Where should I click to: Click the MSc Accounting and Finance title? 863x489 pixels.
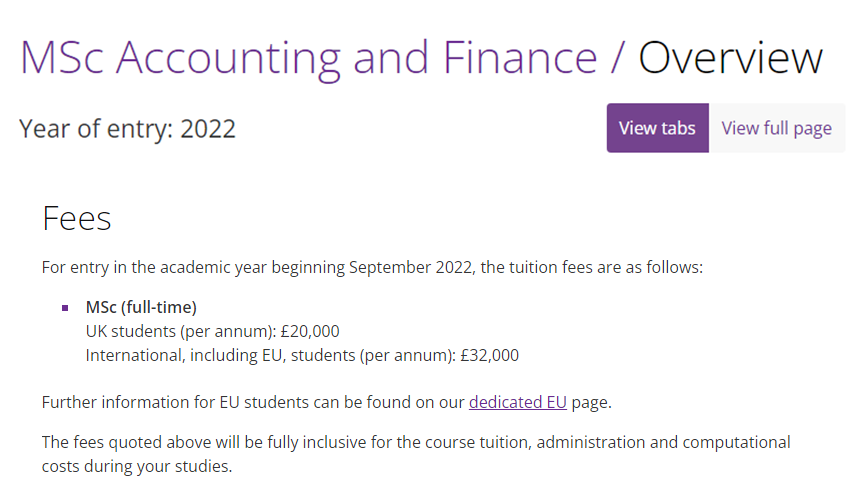(x=308, y=57)
